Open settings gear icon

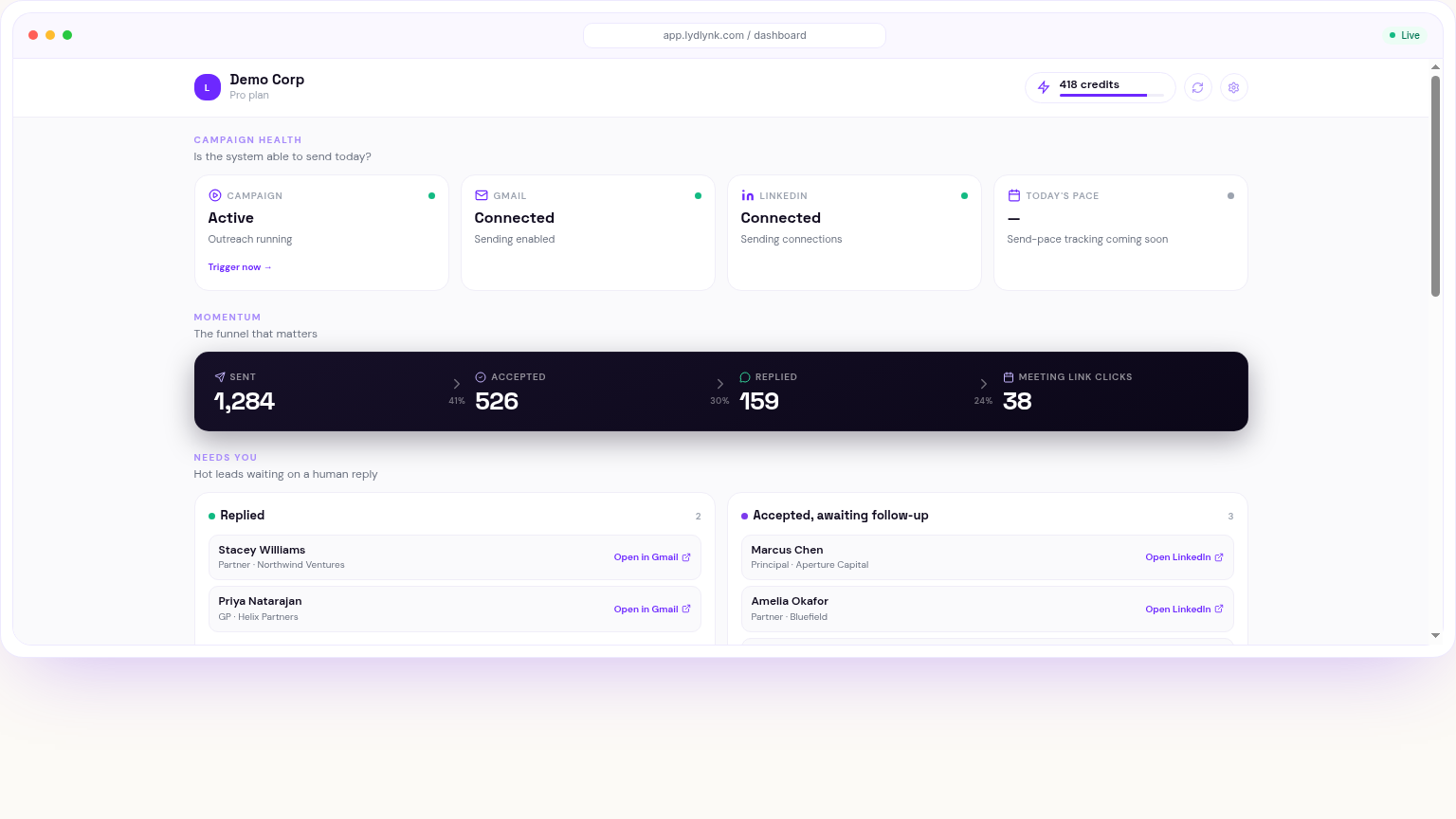click(1233, 87)
